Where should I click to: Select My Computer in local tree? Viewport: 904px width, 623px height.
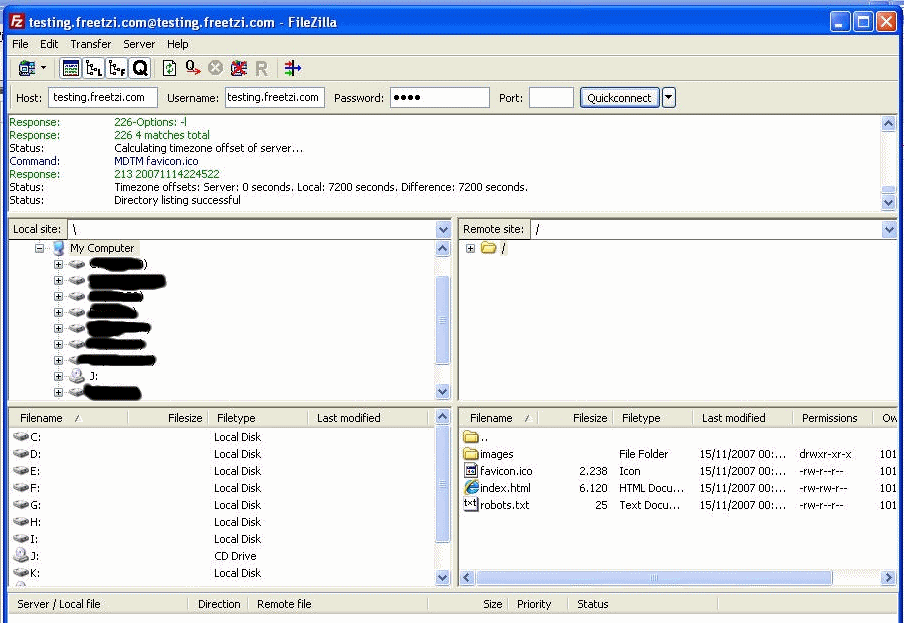tap(102, 248)
